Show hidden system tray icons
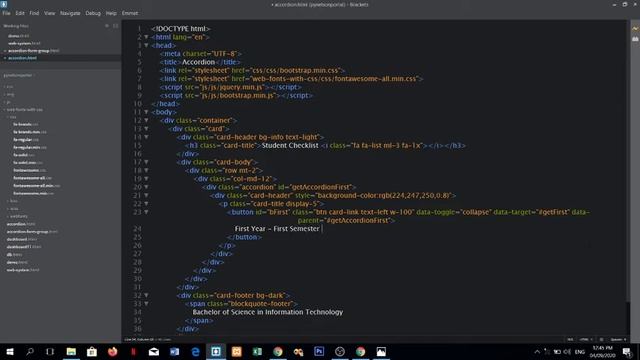 (x=537, y=351)
